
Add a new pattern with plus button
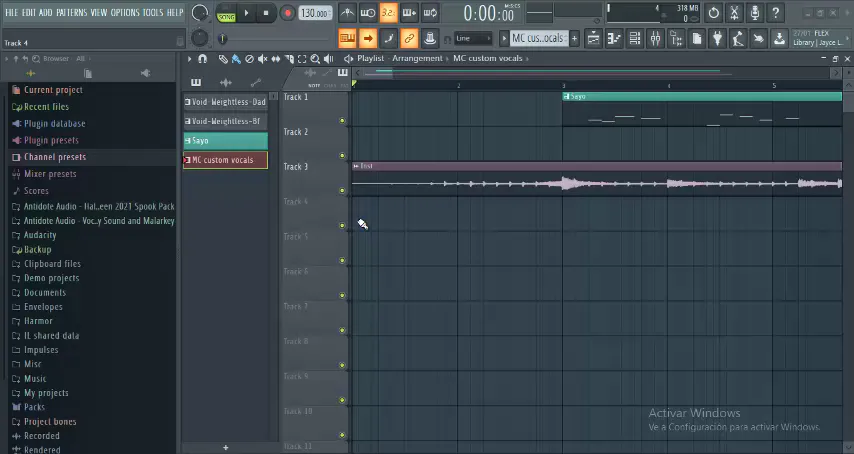574,38
